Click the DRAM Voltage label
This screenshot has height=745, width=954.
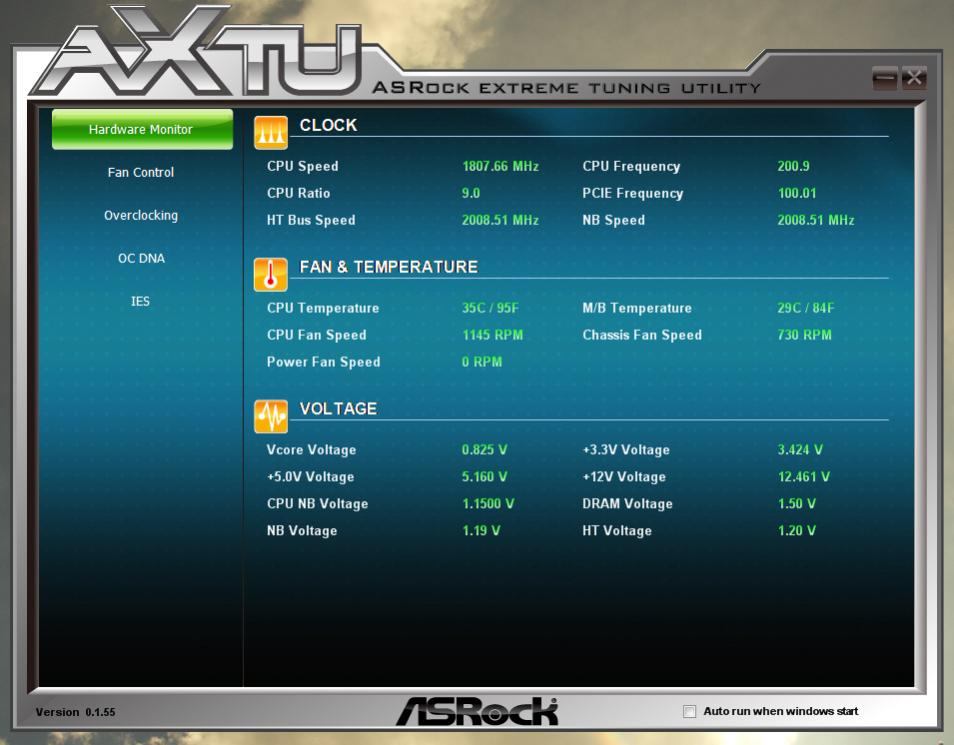point(627,503)
